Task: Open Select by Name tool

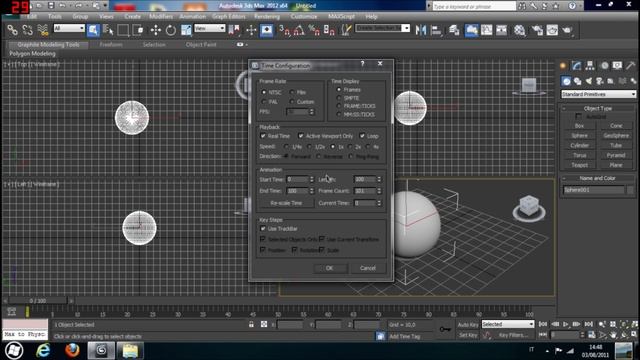Action: coord(108,30)
